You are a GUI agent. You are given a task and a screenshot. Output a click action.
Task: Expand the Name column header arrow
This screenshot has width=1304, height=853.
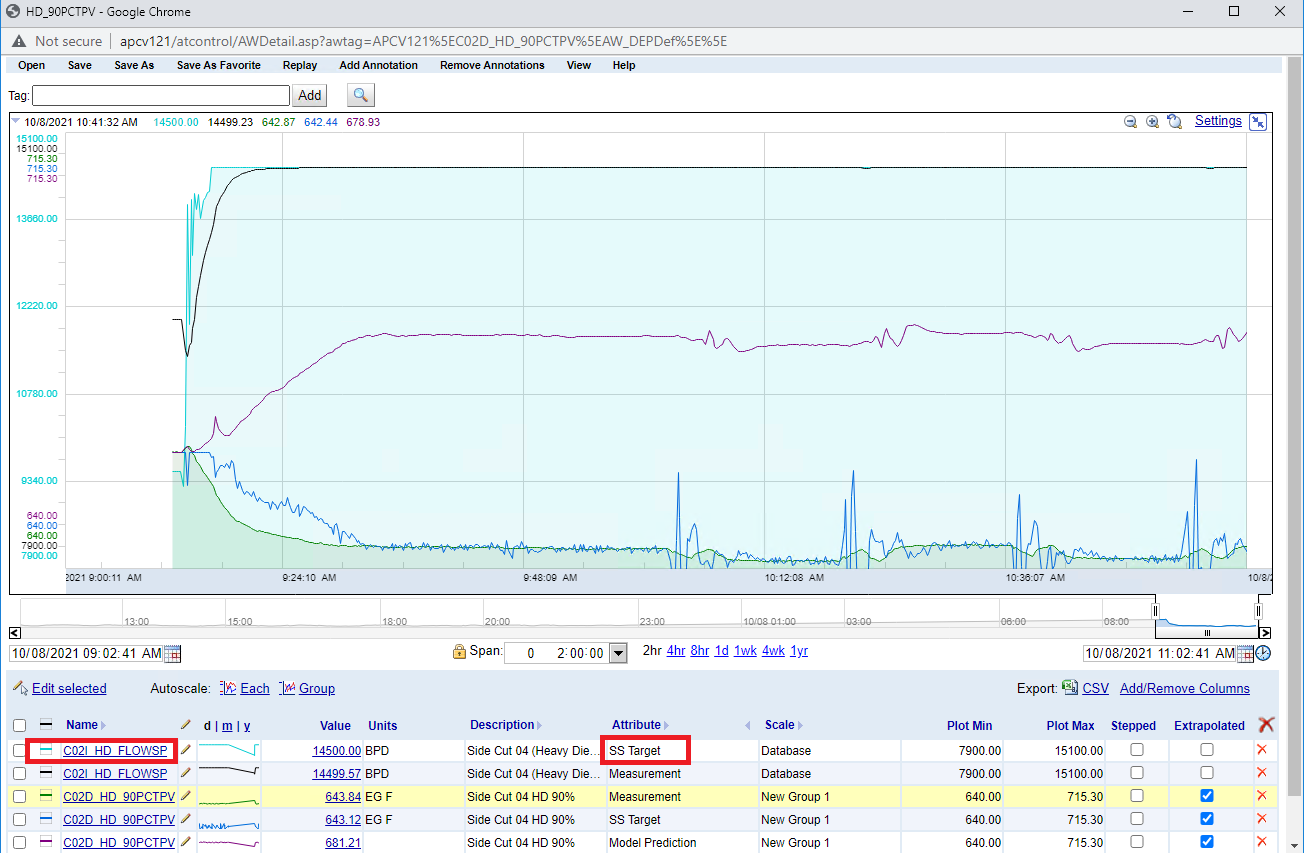(x=103, y=726)
